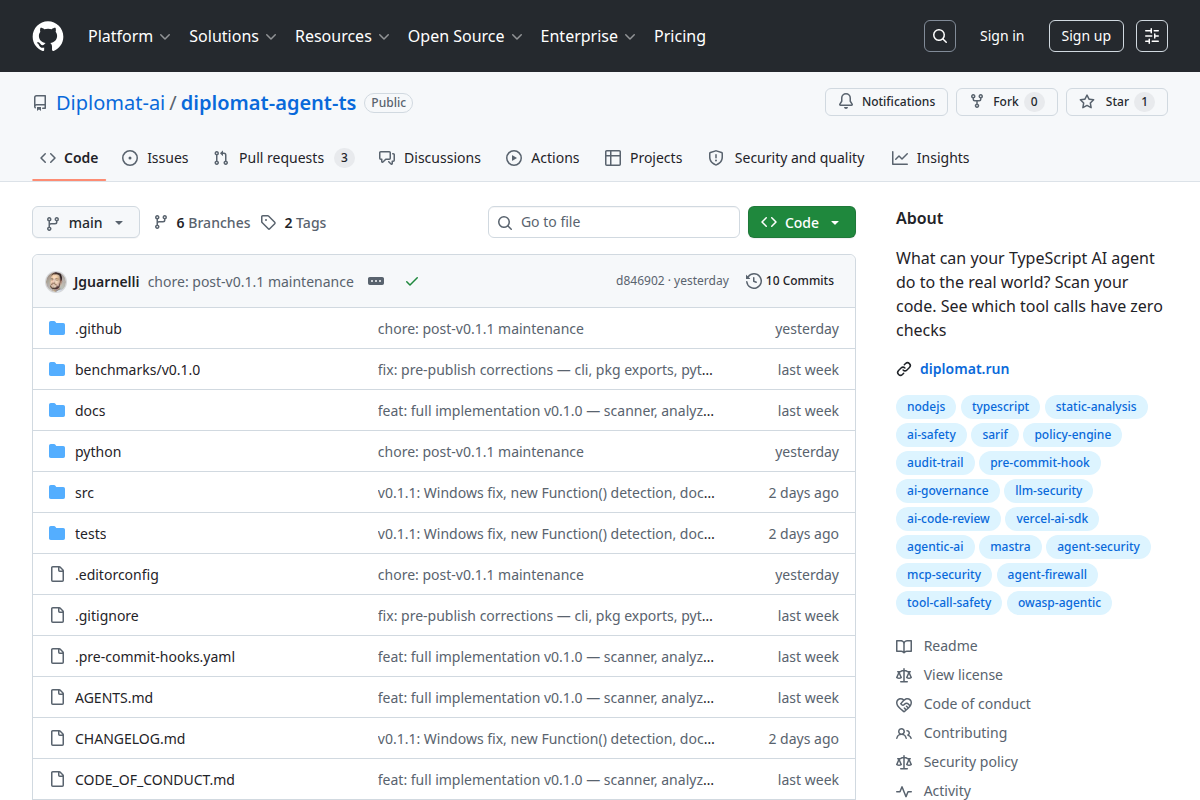Viewport: 1200px width, 800px height.
Task: Expand the green Code dropdown
Action: pyautogui.click(x=802, y=223)
